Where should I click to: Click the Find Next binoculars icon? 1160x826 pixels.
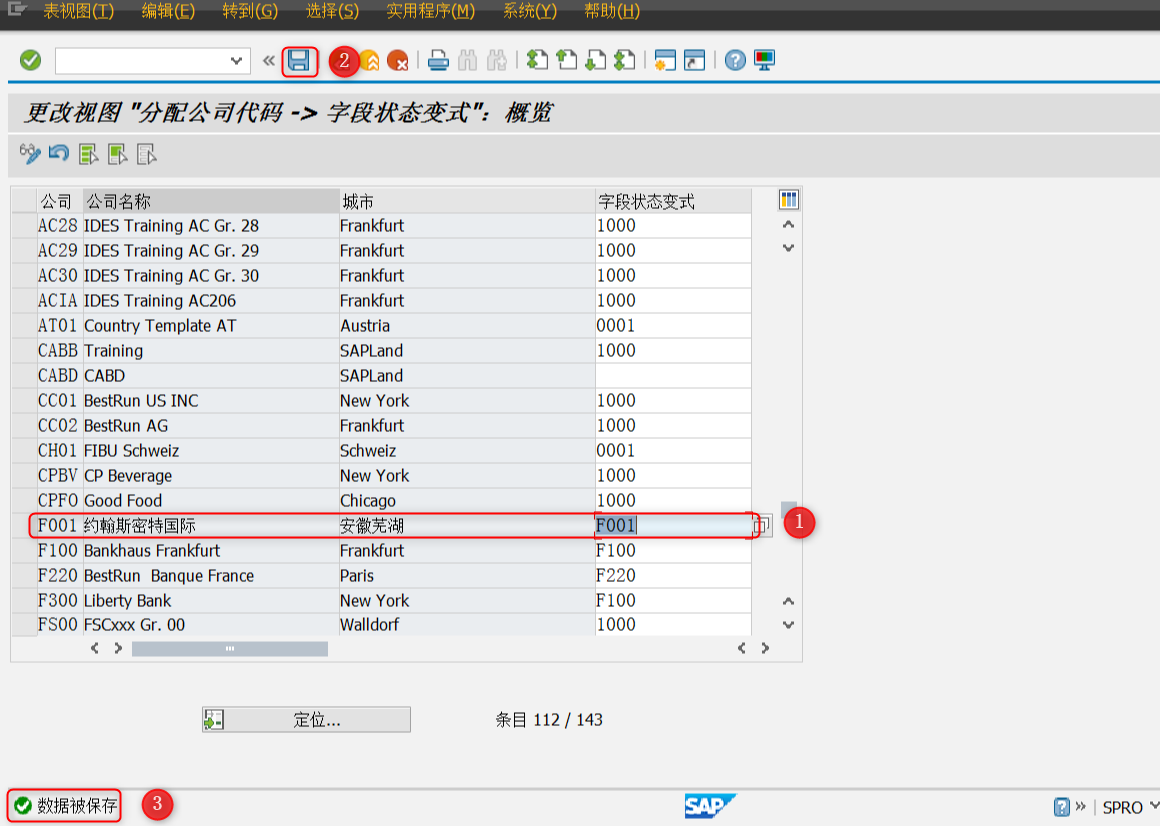coord(496,61)
